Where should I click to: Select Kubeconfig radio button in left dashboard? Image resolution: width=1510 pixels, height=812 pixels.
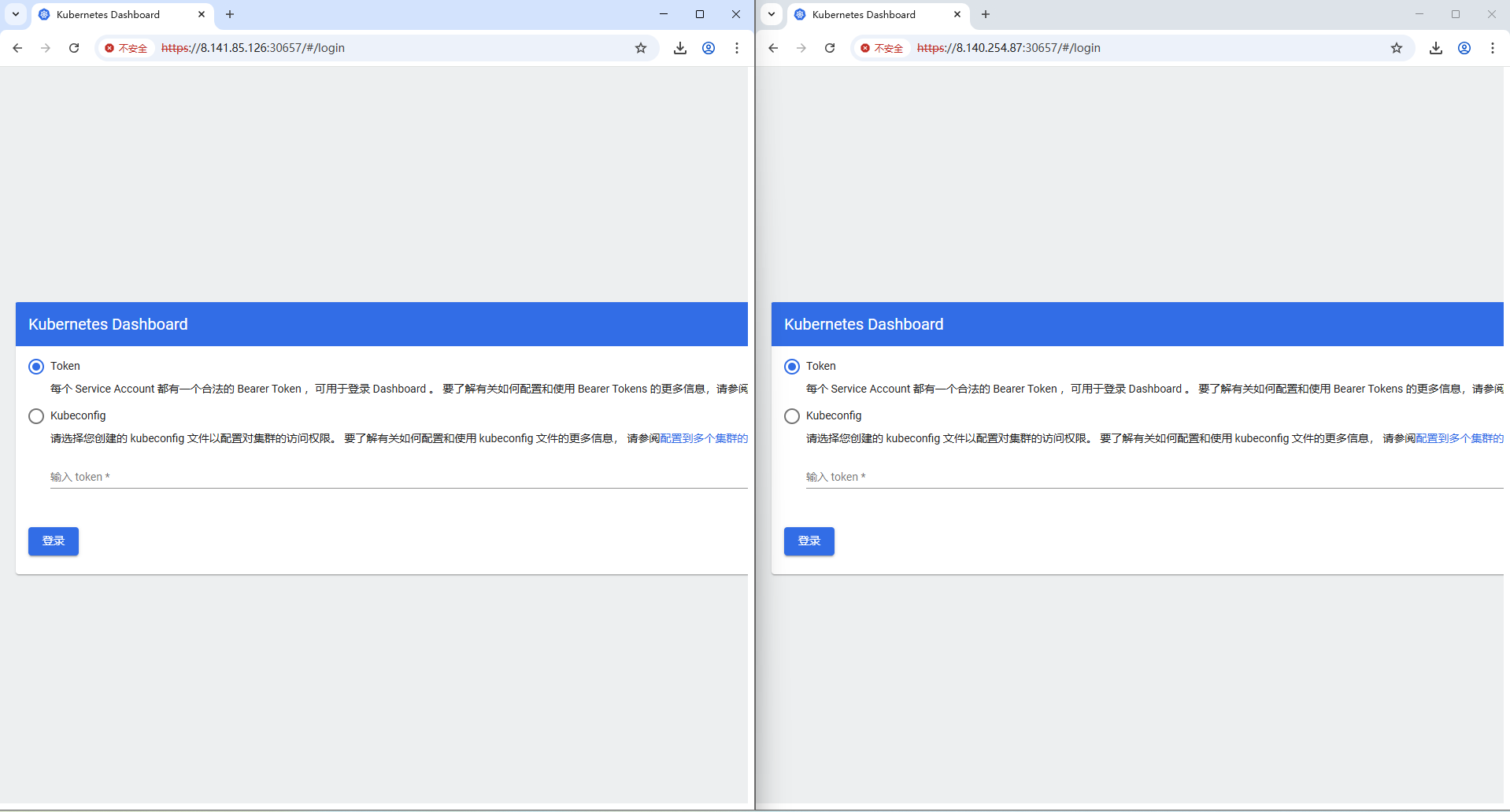36,416
